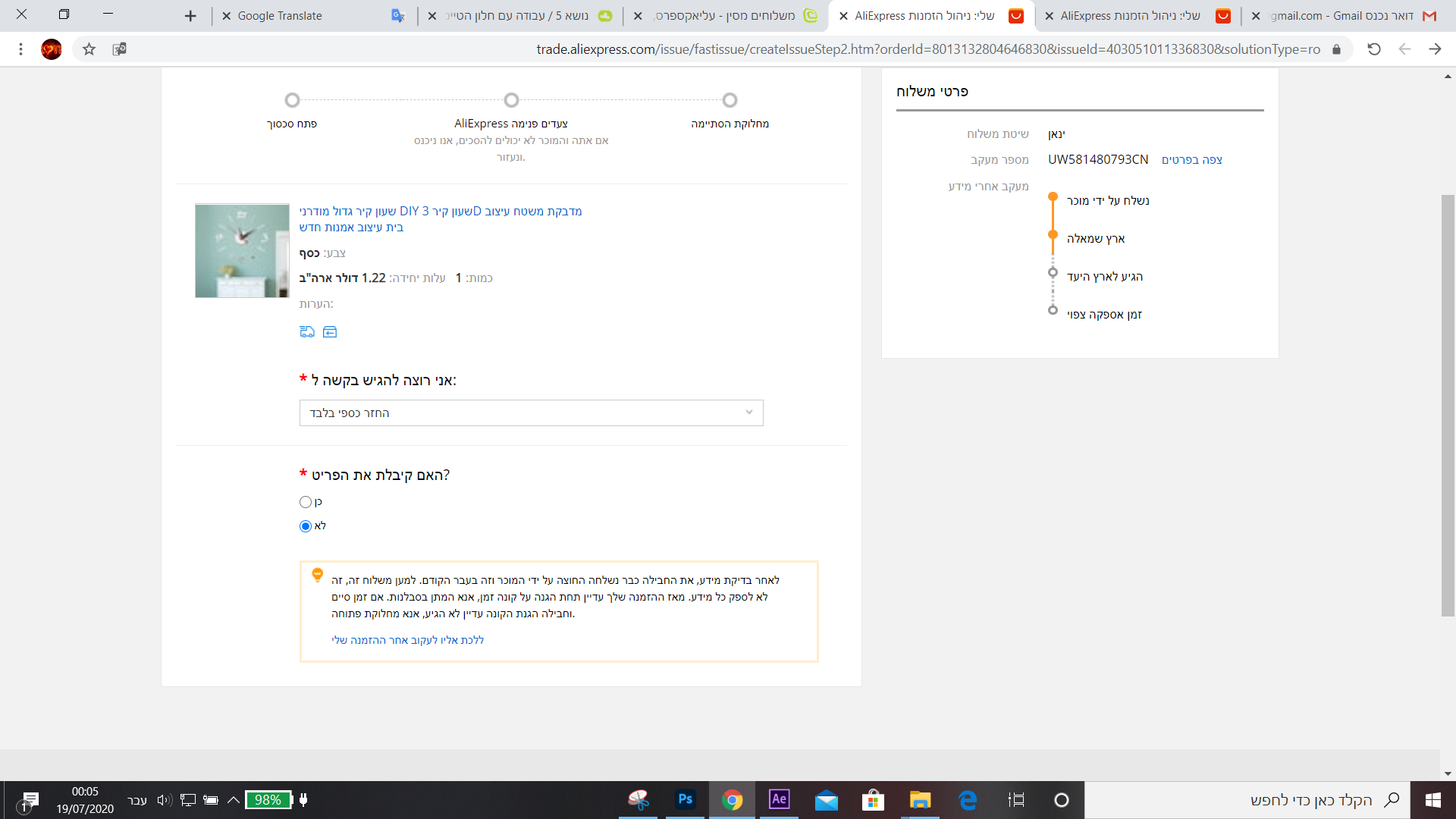Click the card icon next to the truck icon

[x=330, y=331]
